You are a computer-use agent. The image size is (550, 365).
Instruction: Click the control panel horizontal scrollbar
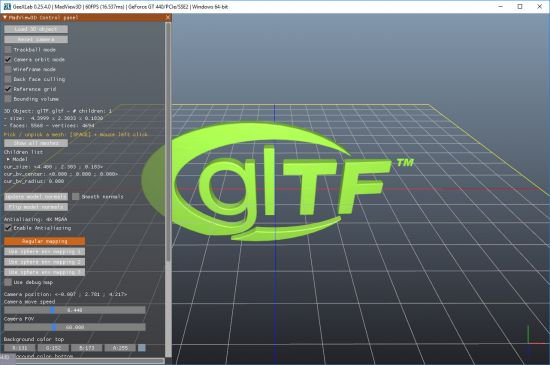[x=84, y=360]
